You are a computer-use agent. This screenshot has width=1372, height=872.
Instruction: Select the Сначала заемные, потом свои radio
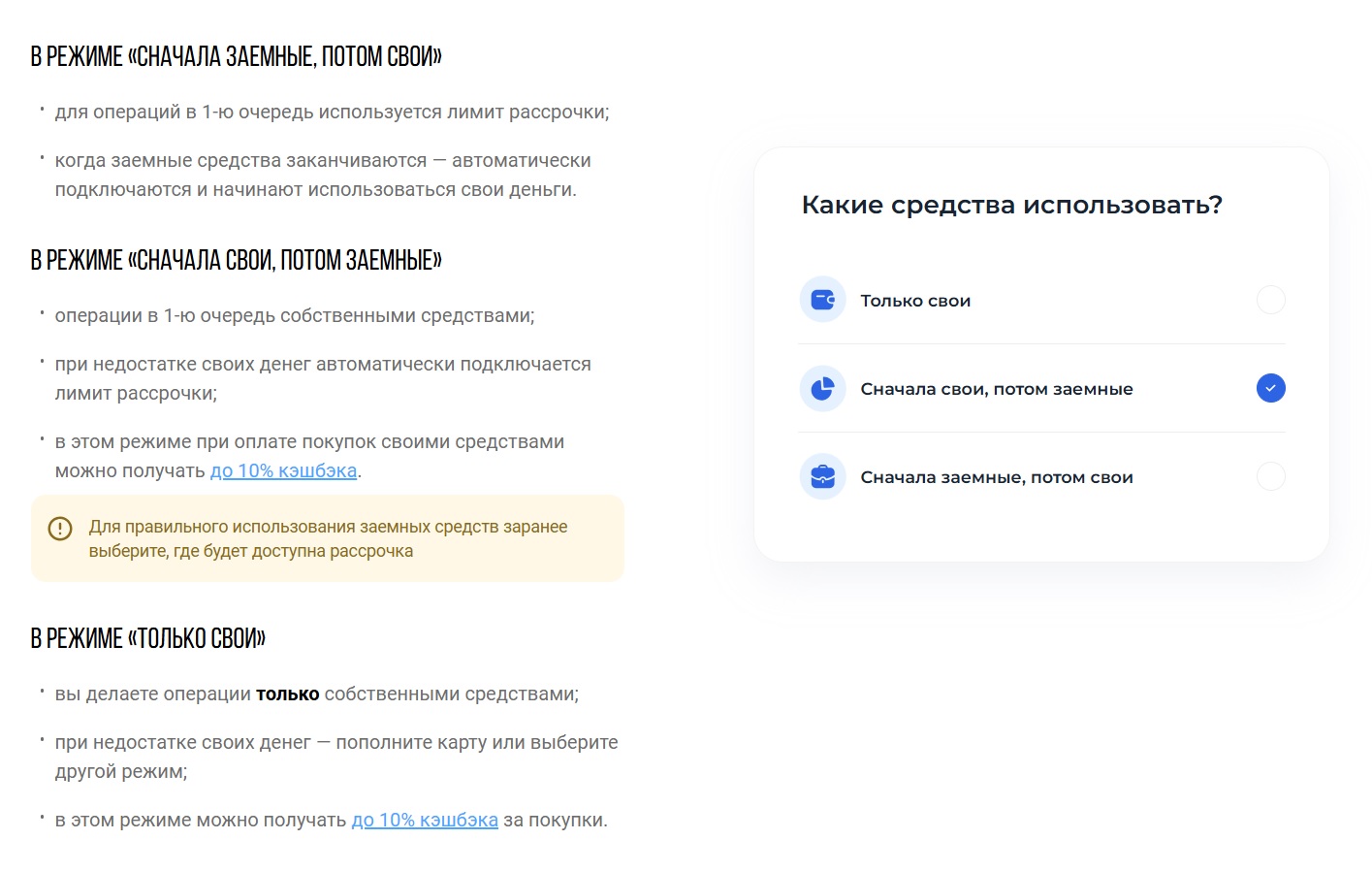(1270, 476)
